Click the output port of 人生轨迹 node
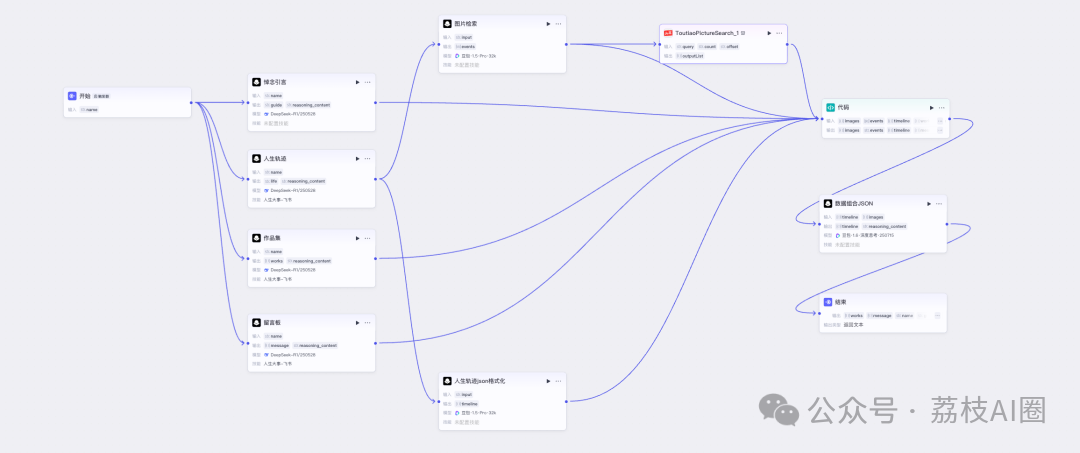The width and height of the screenshot is (1080, 453). point(375,179)
